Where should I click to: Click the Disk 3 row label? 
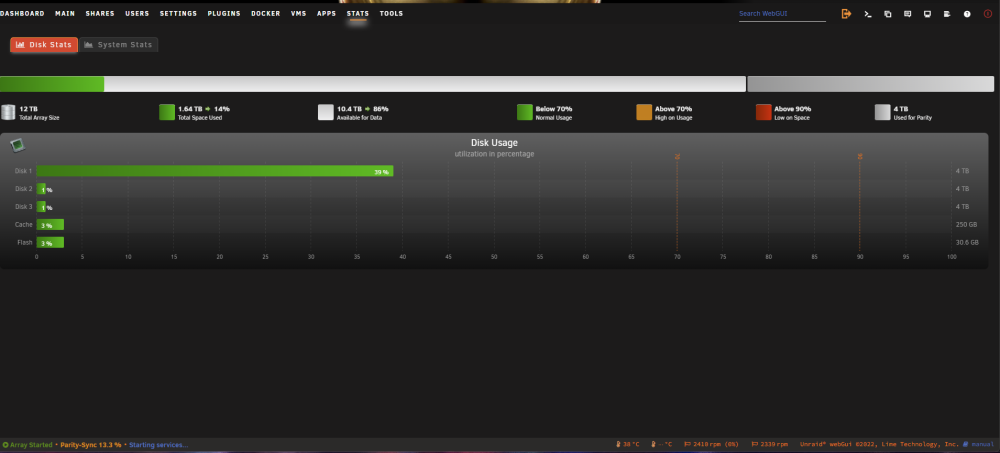(23, 207)
